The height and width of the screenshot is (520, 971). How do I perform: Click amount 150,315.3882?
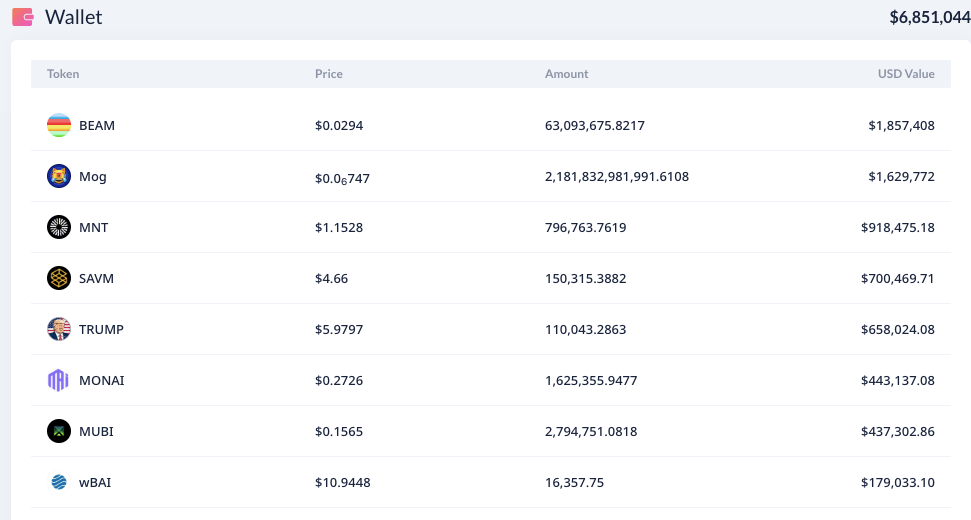(x=585, y=279)
